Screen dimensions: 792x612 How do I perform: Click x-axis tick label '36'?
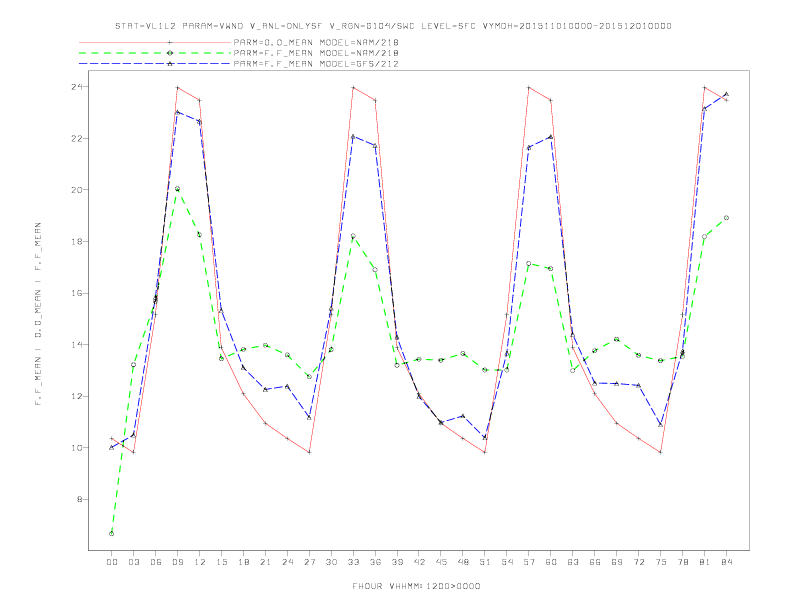(x=375, y=562)
